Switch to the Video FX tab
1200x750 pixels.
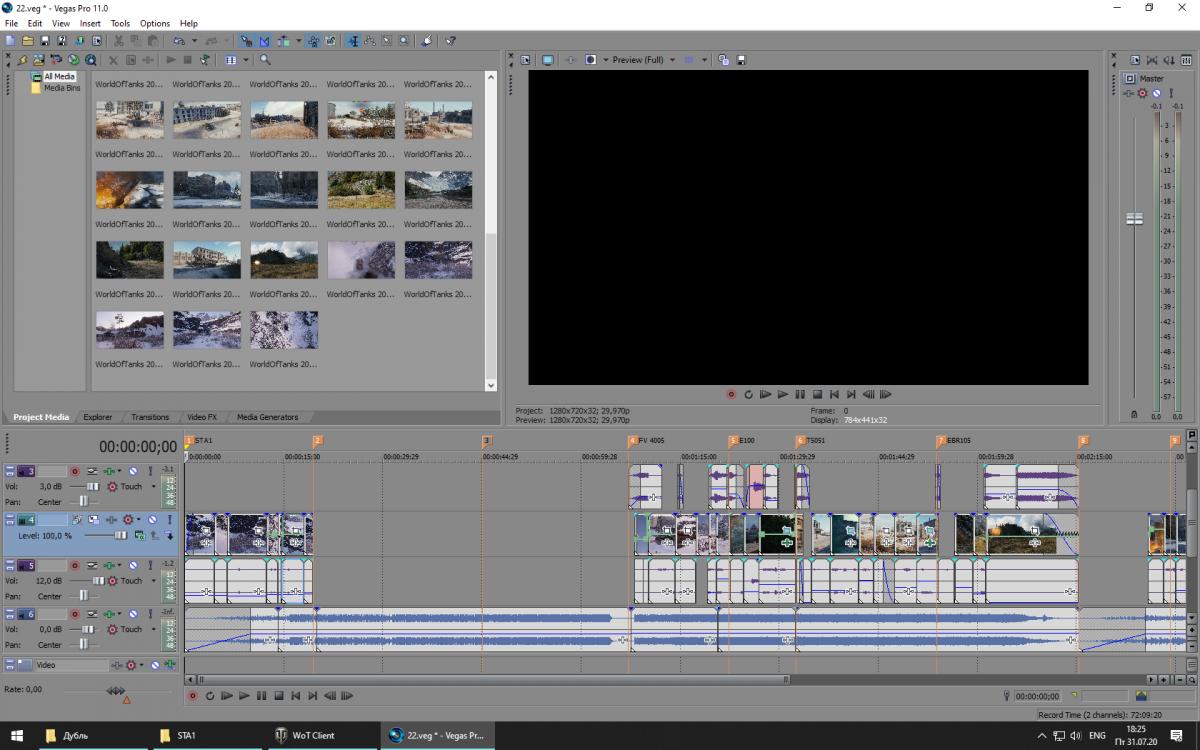tap(201, 417)
